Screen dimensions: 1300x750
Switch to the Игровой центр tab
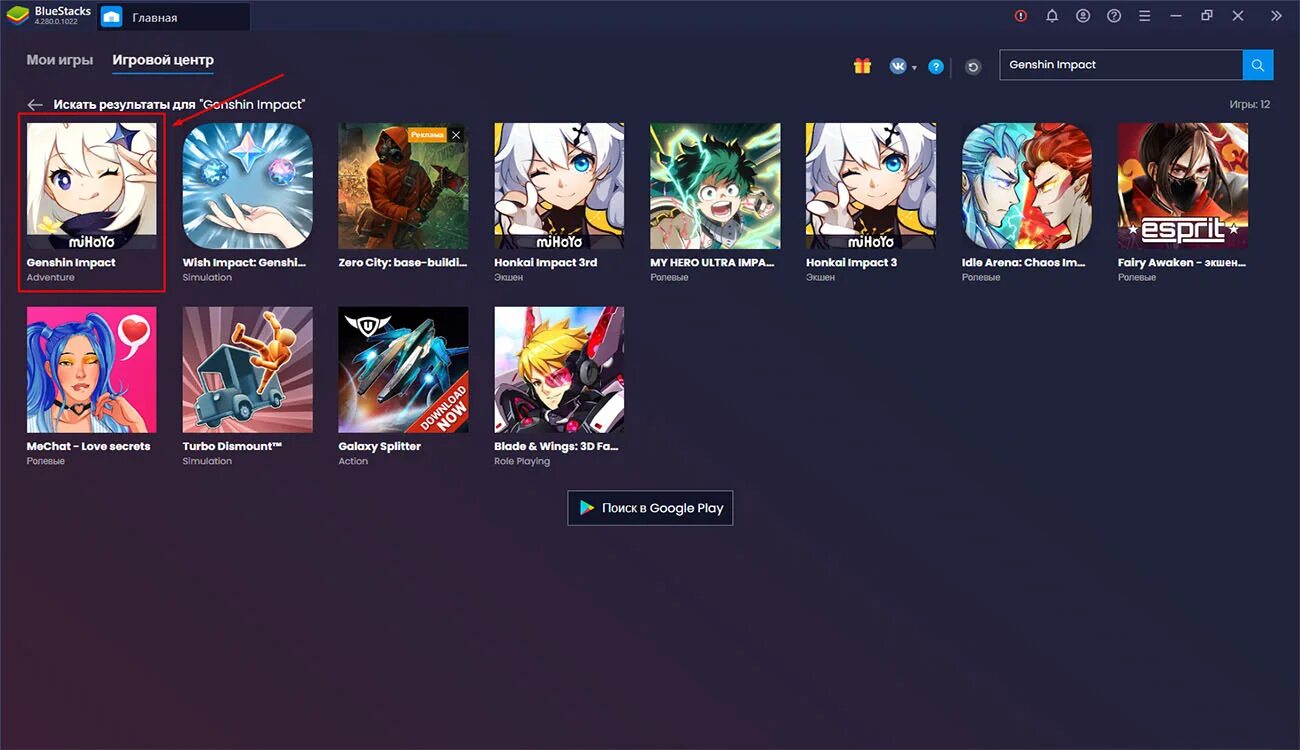[x=163, y=60]
